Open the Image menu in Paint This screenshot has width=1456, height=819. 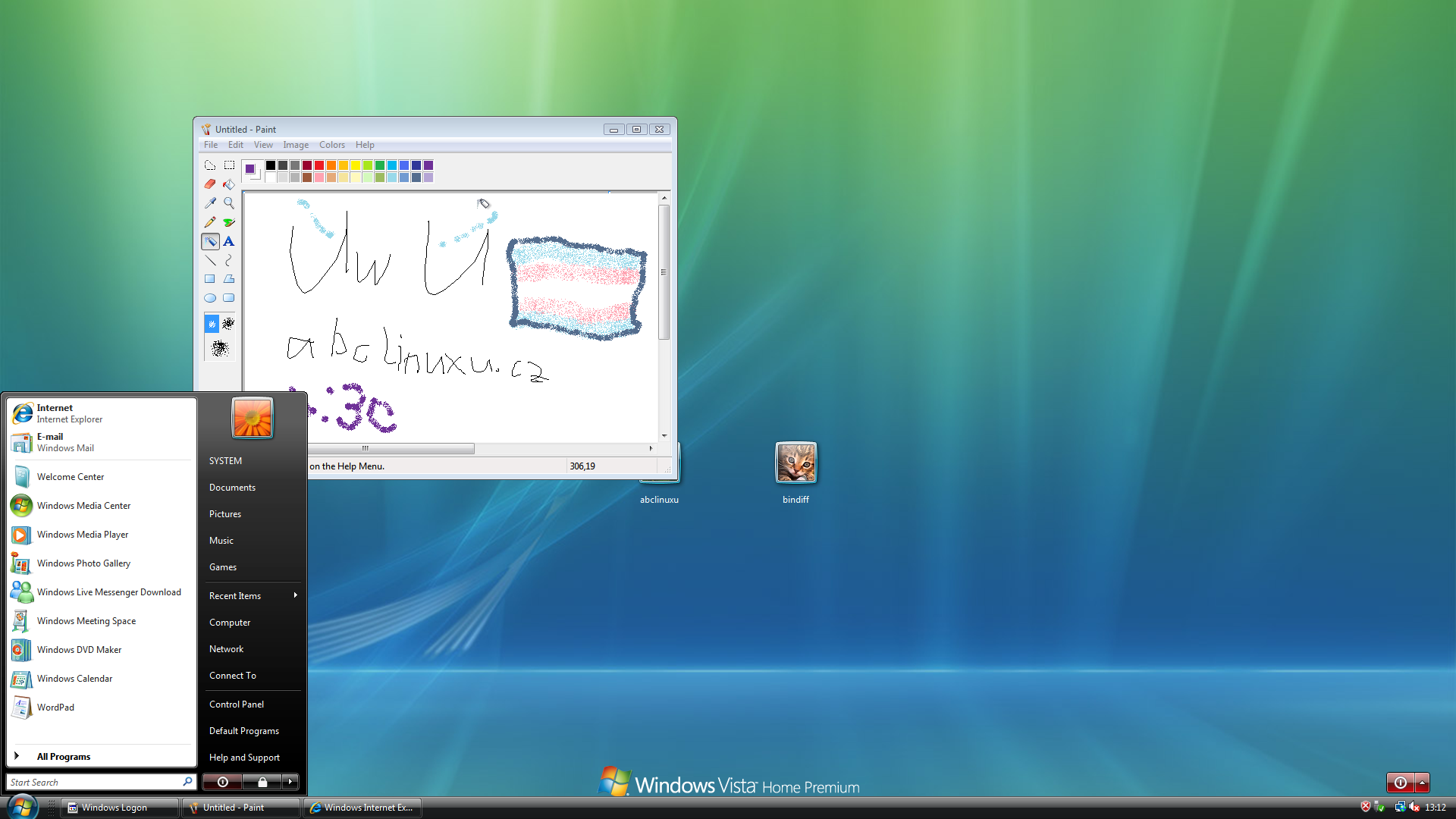click(x=296, y=145)
